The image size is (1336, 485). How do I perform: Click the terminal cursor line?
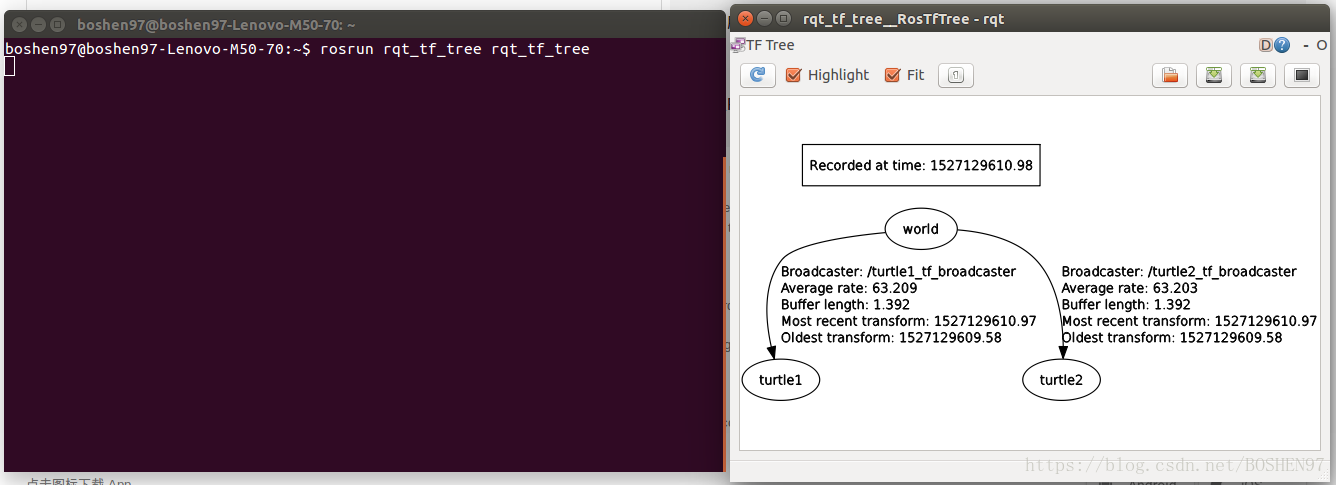[x=10, y=66]
